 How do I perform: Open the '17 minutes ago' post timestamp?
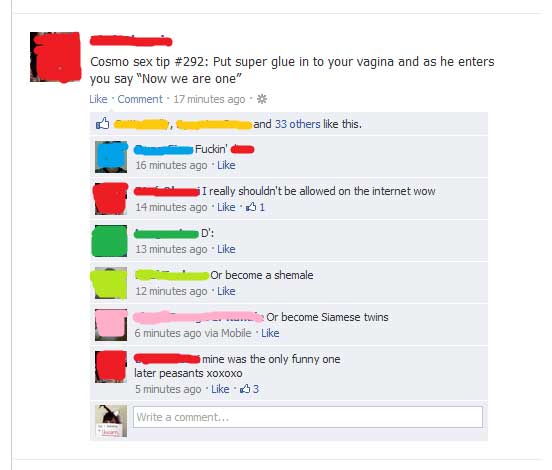point(209,99)
